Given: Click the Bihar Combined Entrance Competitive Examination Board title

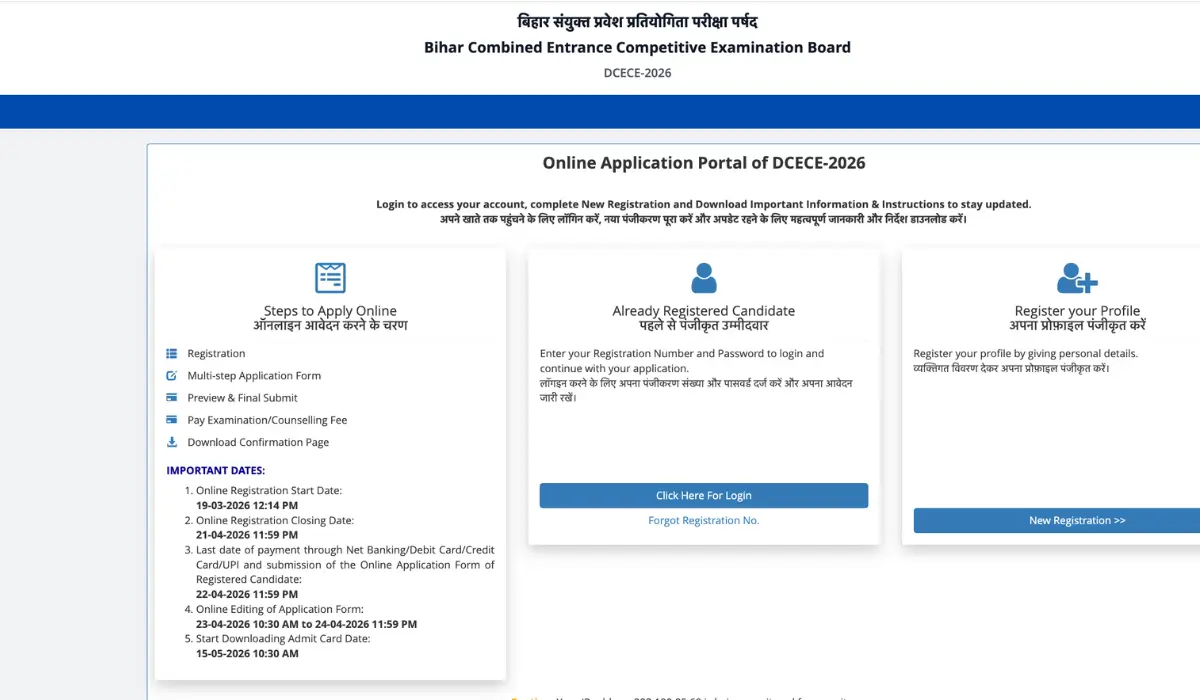Looking at the screenshot, I should [637, 47].
